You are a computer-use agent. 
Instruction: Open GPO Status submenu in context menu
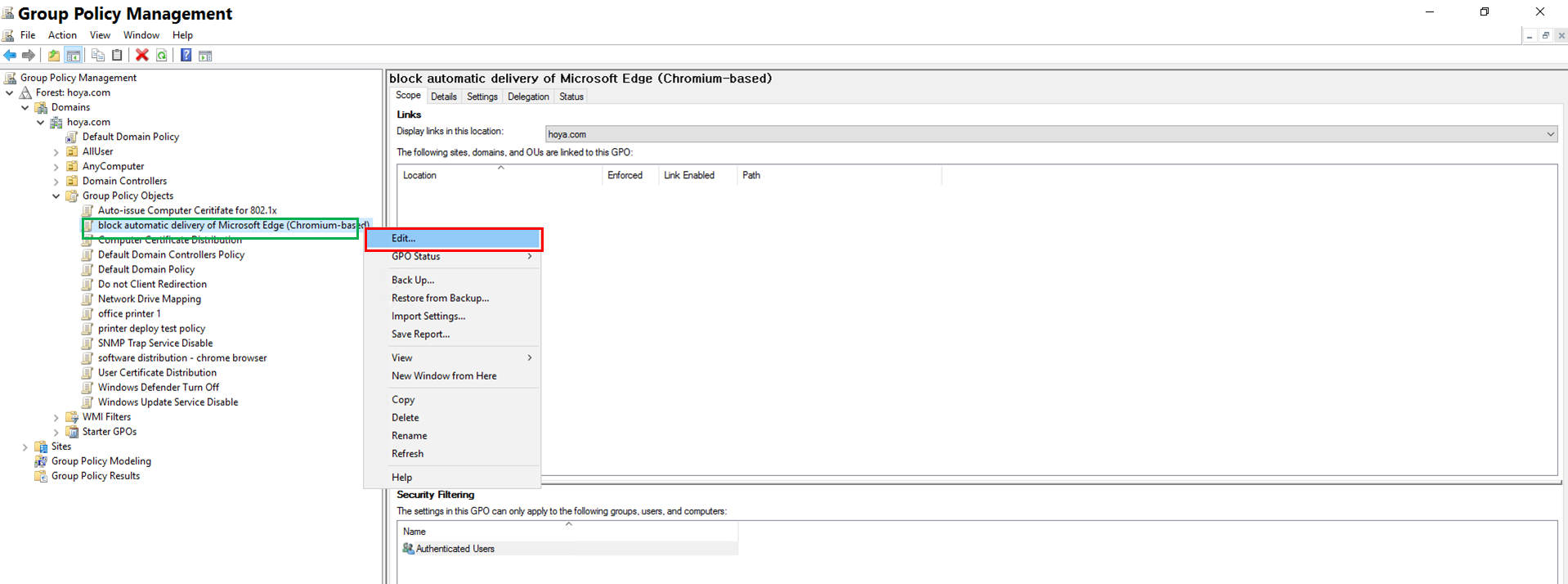pos(452,257)
